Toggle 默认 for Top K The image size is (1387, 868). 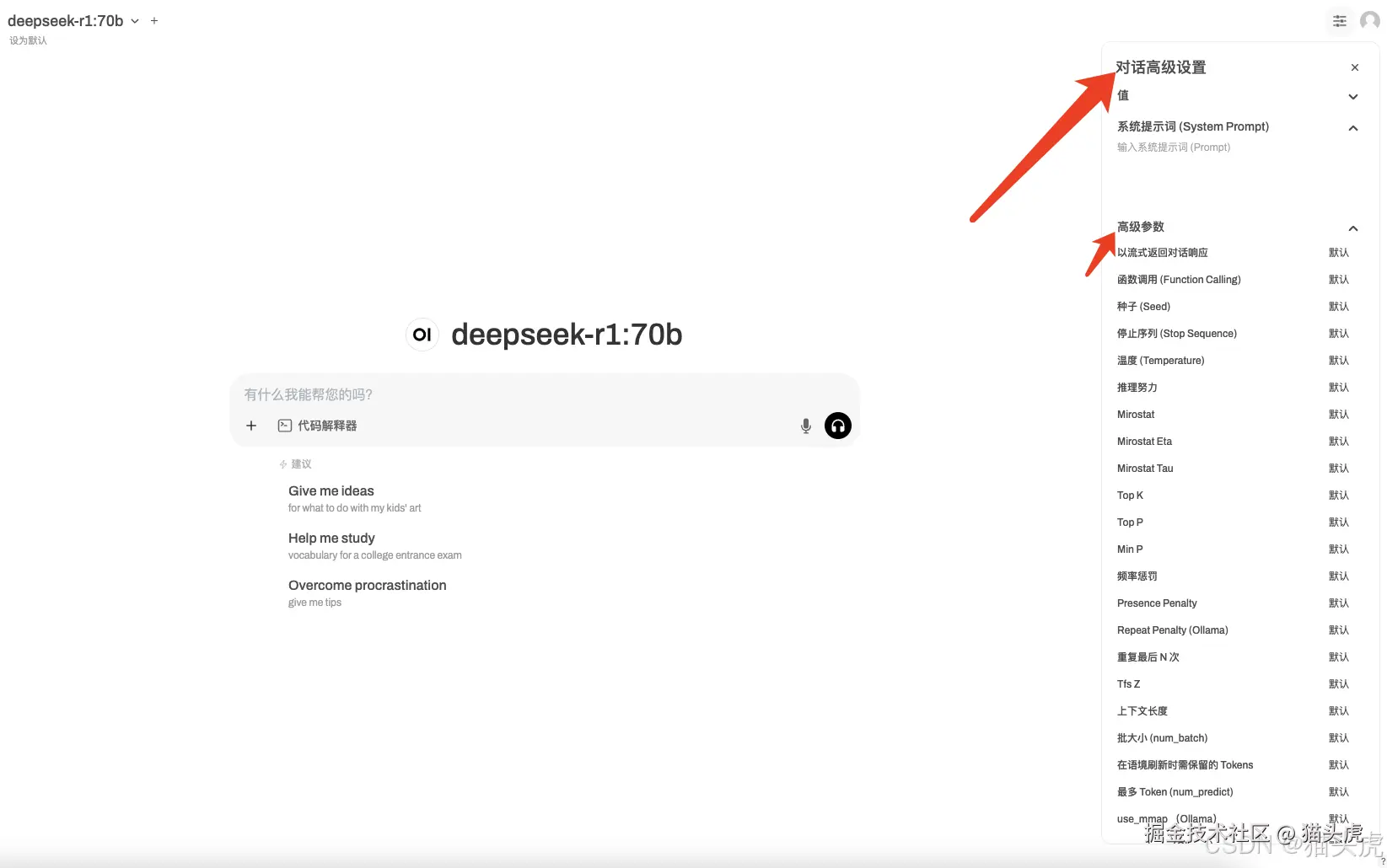(x=1339, y=496)
